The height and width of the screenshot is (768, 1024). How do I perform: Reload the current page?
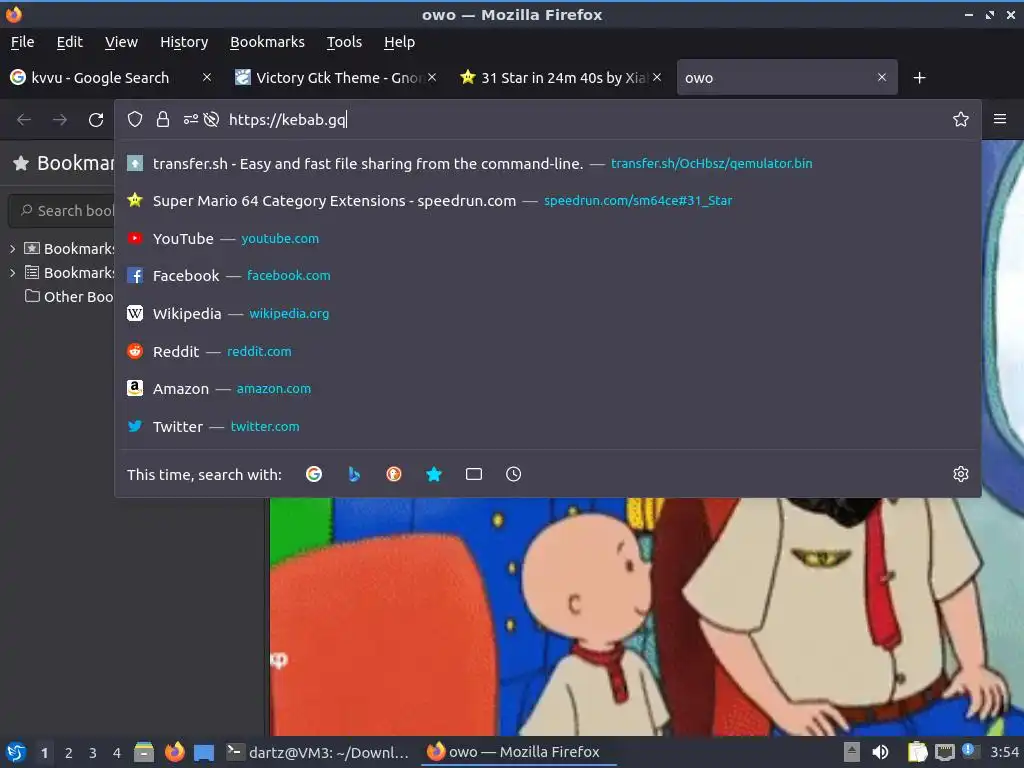tap(96, 120)
